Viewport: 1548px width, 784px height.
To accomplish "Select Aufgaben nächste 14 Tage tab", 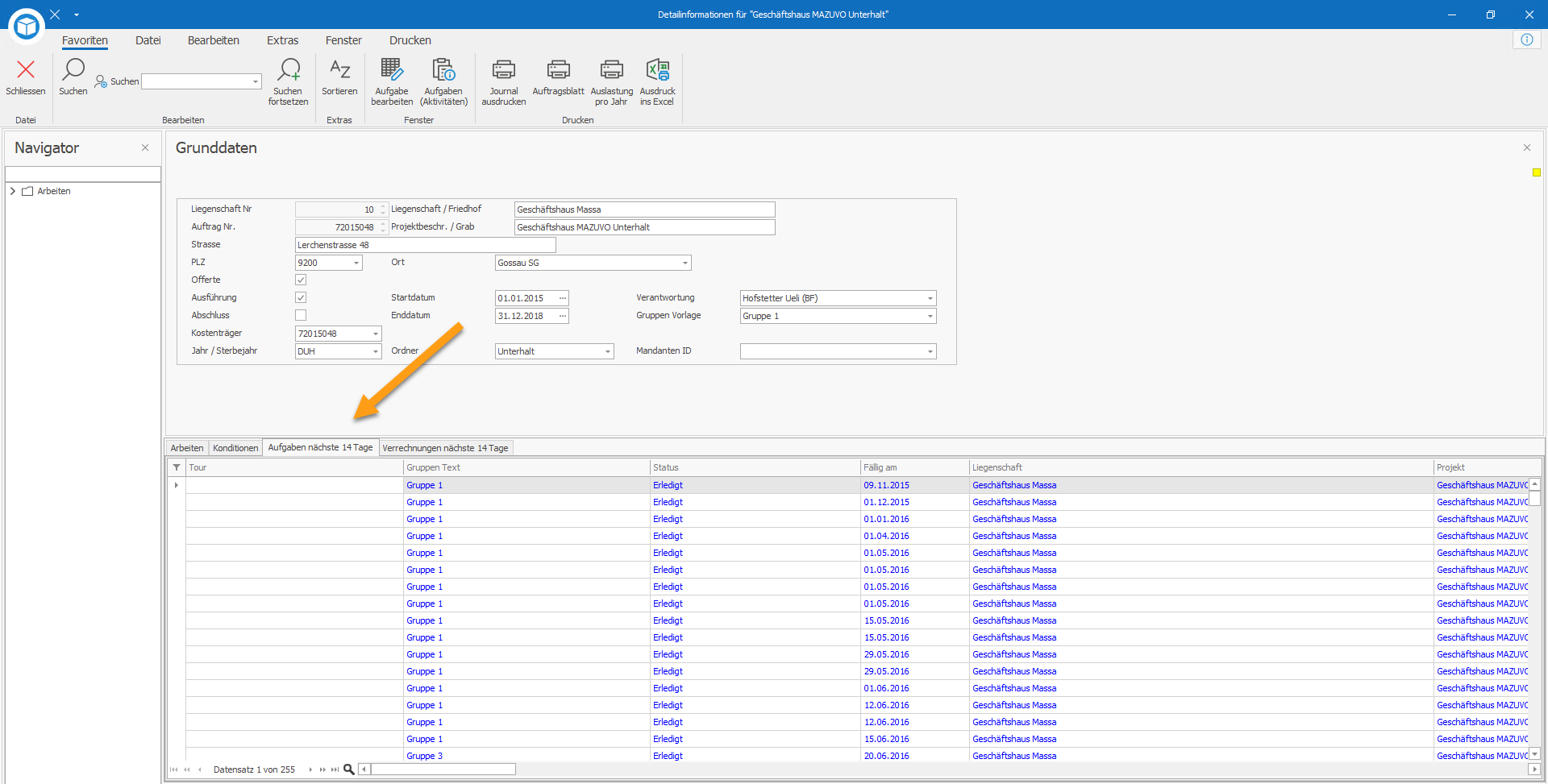I will (320, 447).
